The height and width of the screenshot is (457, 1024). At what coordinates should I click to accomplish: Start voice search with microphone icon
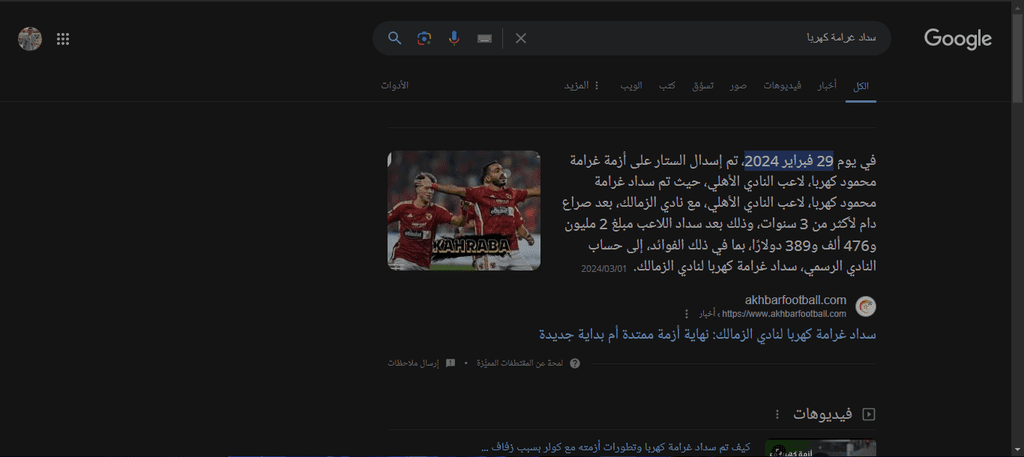click(454, 39)
